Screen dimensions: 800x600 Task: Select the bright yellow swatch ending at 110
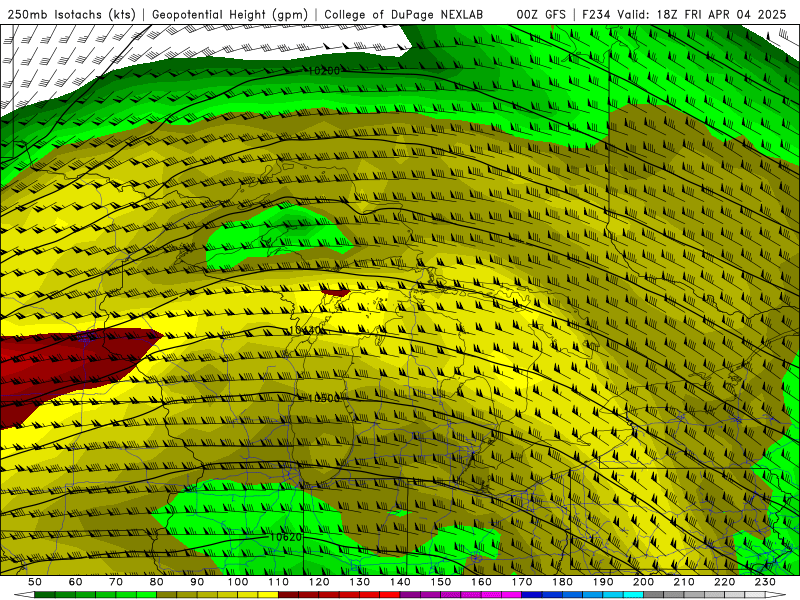(268, 594)
